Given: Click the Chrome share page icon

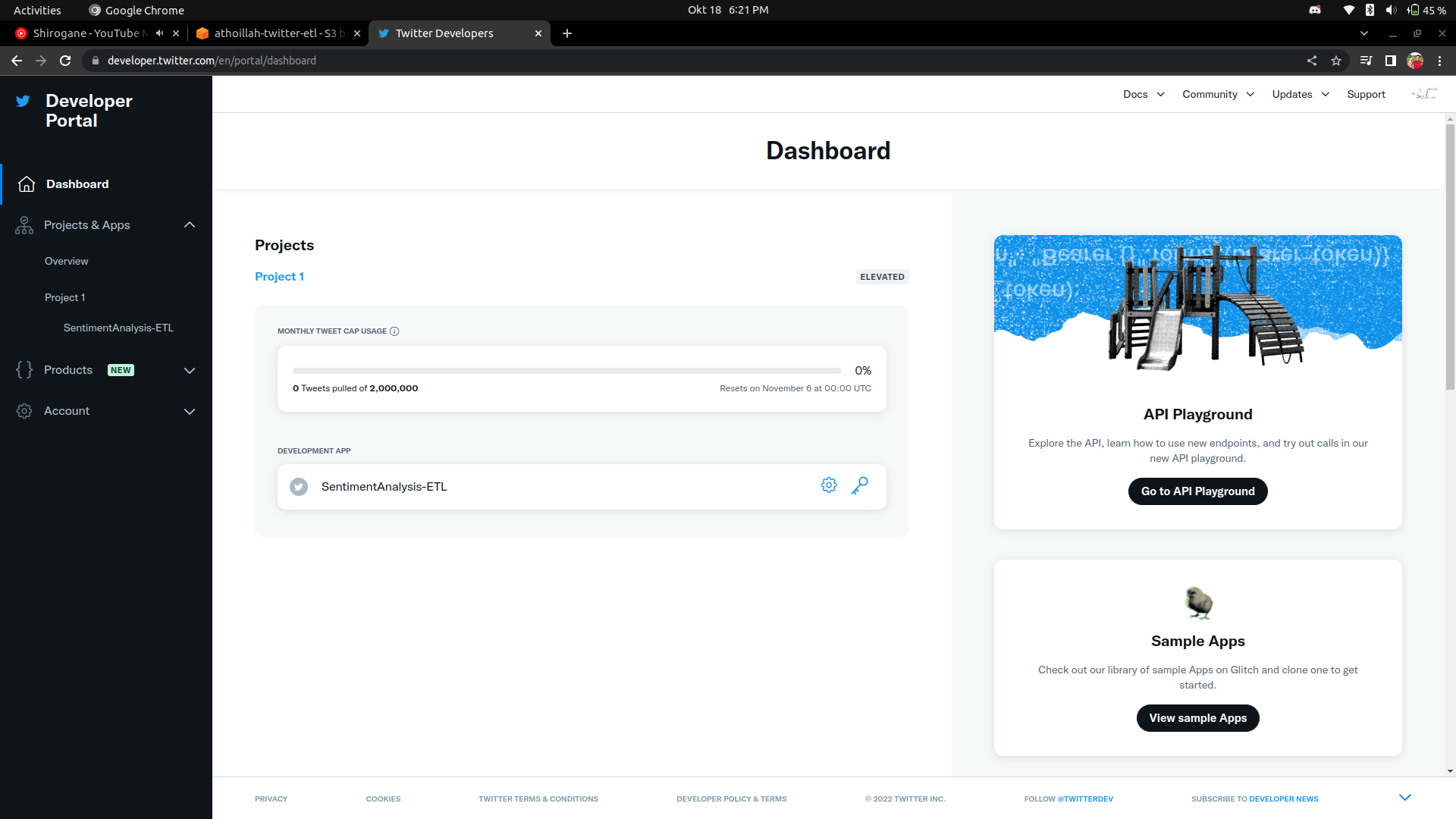Looking at the screenshot, I should click(x=1312, y=61).
